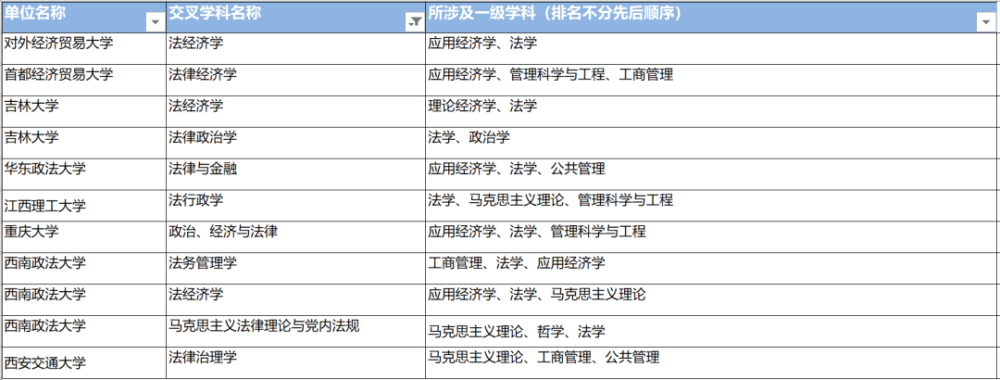
Task: Click the cell 法律治理学
Action: pos(296,363)
